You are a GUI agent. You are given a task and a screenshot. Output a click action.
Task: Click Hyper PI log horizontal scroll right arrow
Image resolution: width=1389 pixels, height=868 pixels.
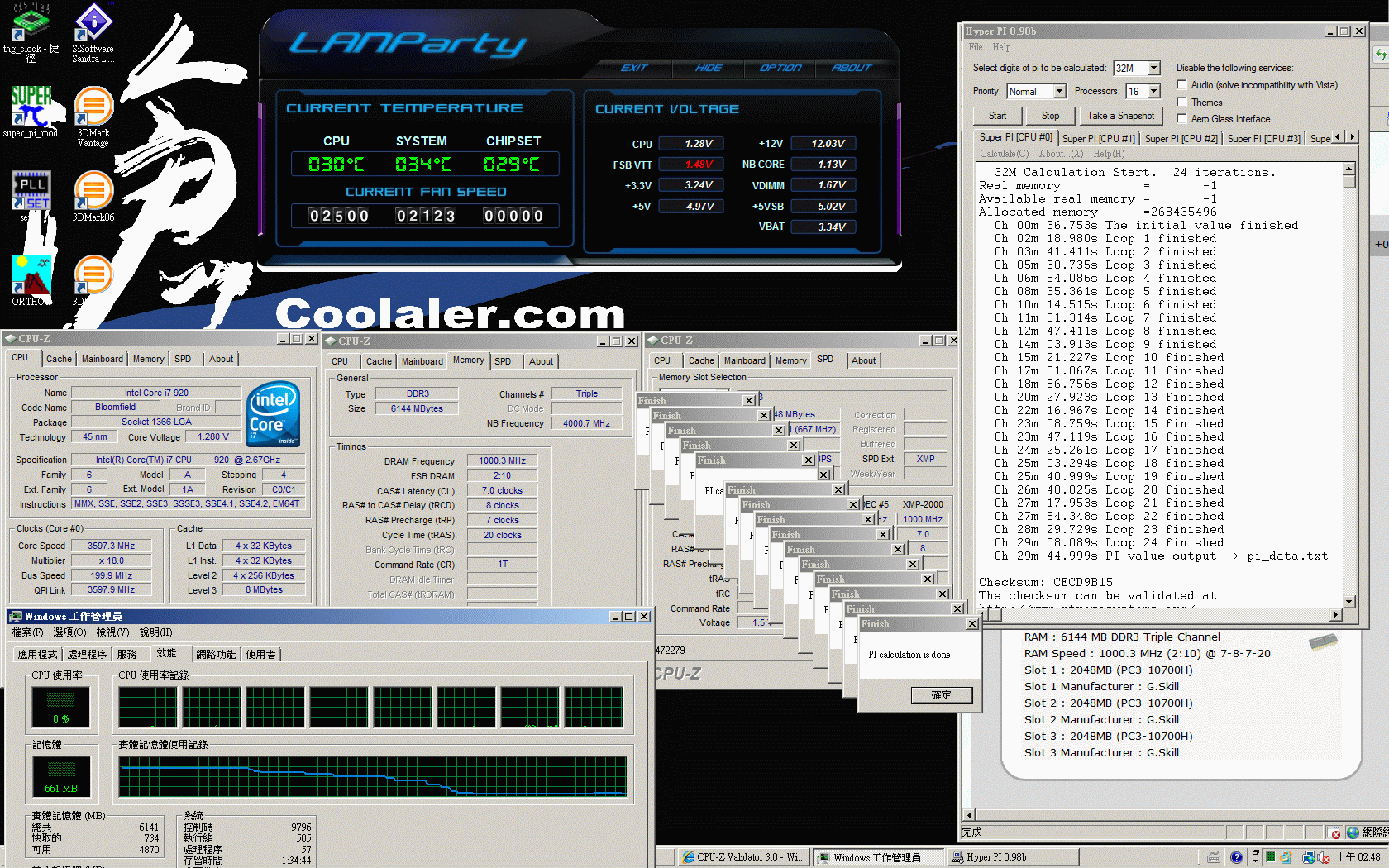(1336, 614)
